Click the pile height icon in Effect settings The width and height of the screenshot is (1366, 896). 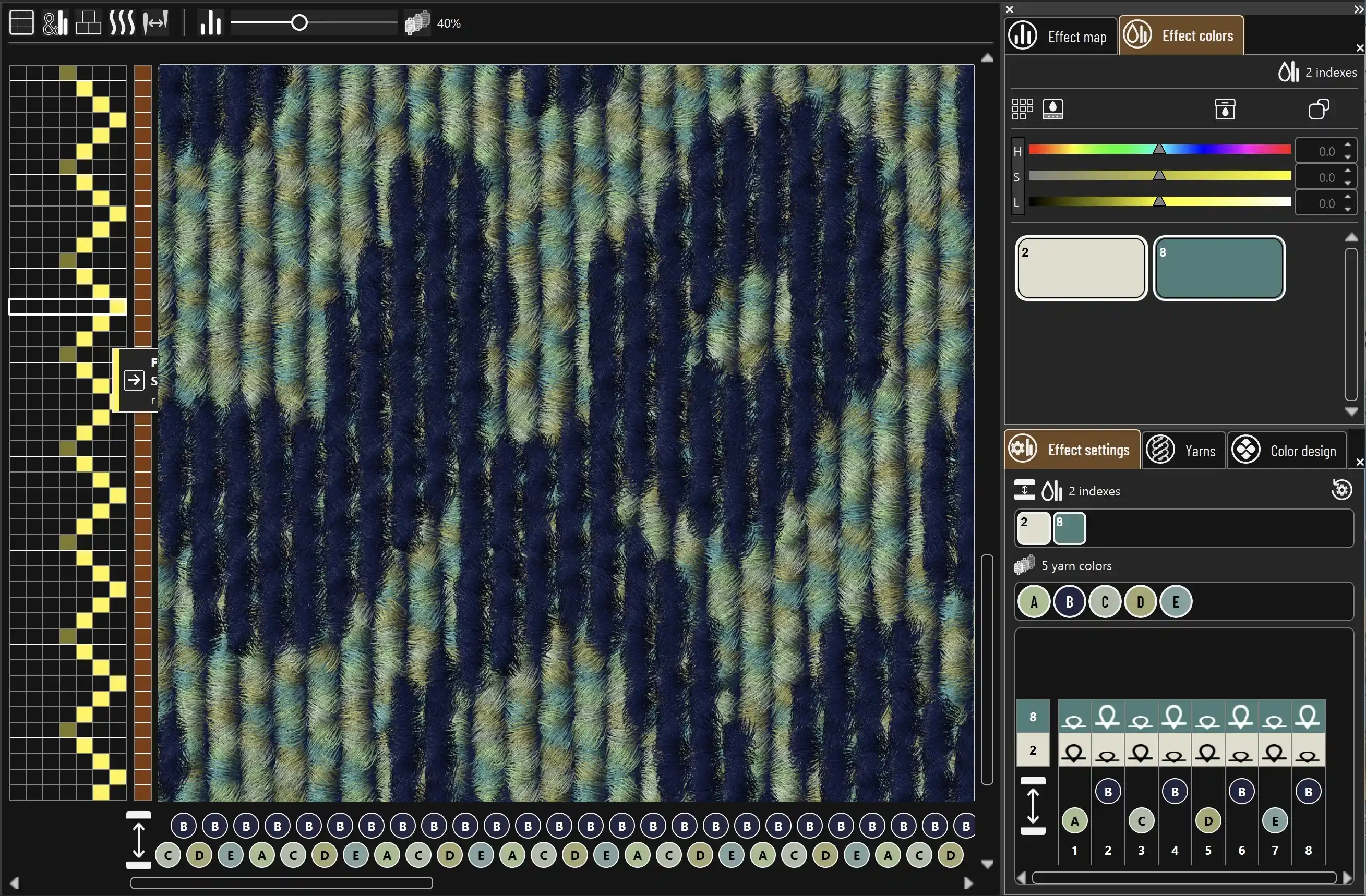point(1025,490)
